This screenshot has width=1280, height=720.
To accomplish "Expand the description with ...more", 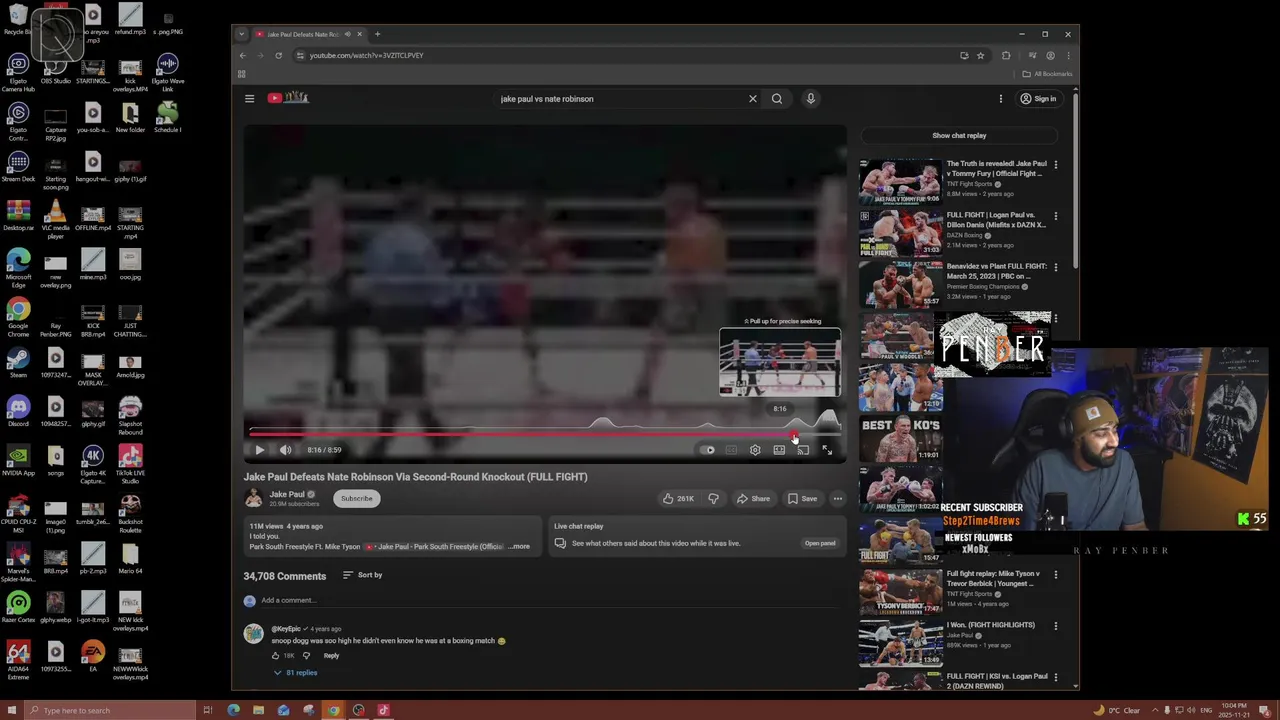I will (x=519, y=547).
